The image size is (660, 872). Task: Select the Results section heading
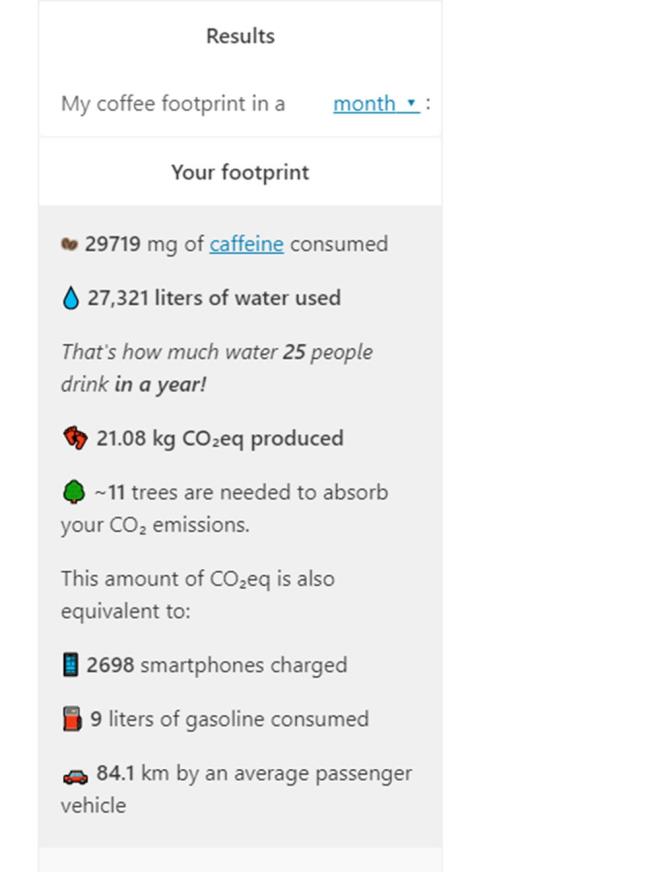pyautogui.click(x=240, y=36)
